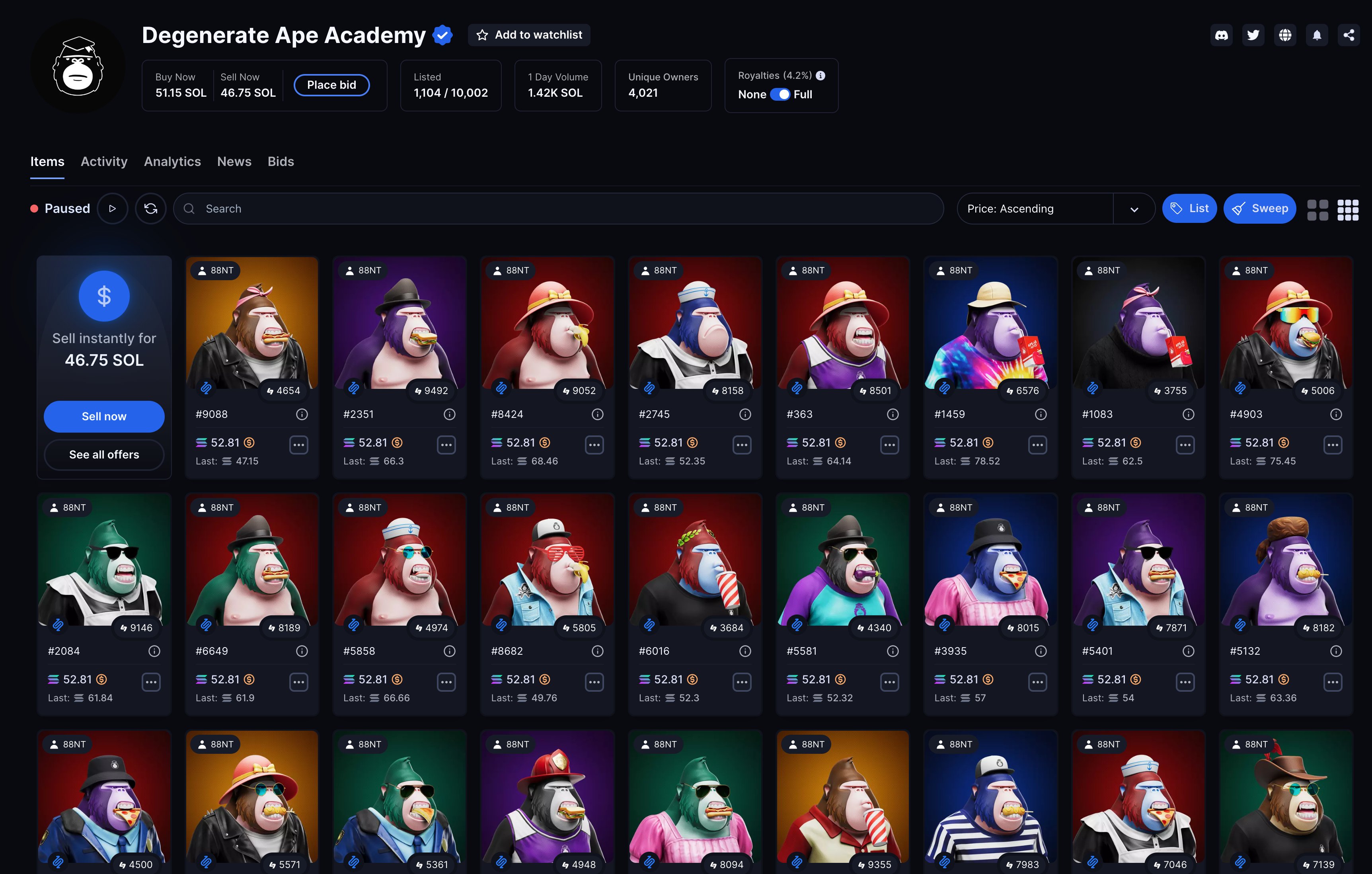This screenshot has width=1372, height=874.
Task: Open more options menu for ape #4903
Action: pyautogui.click(x=1333, y=445)
